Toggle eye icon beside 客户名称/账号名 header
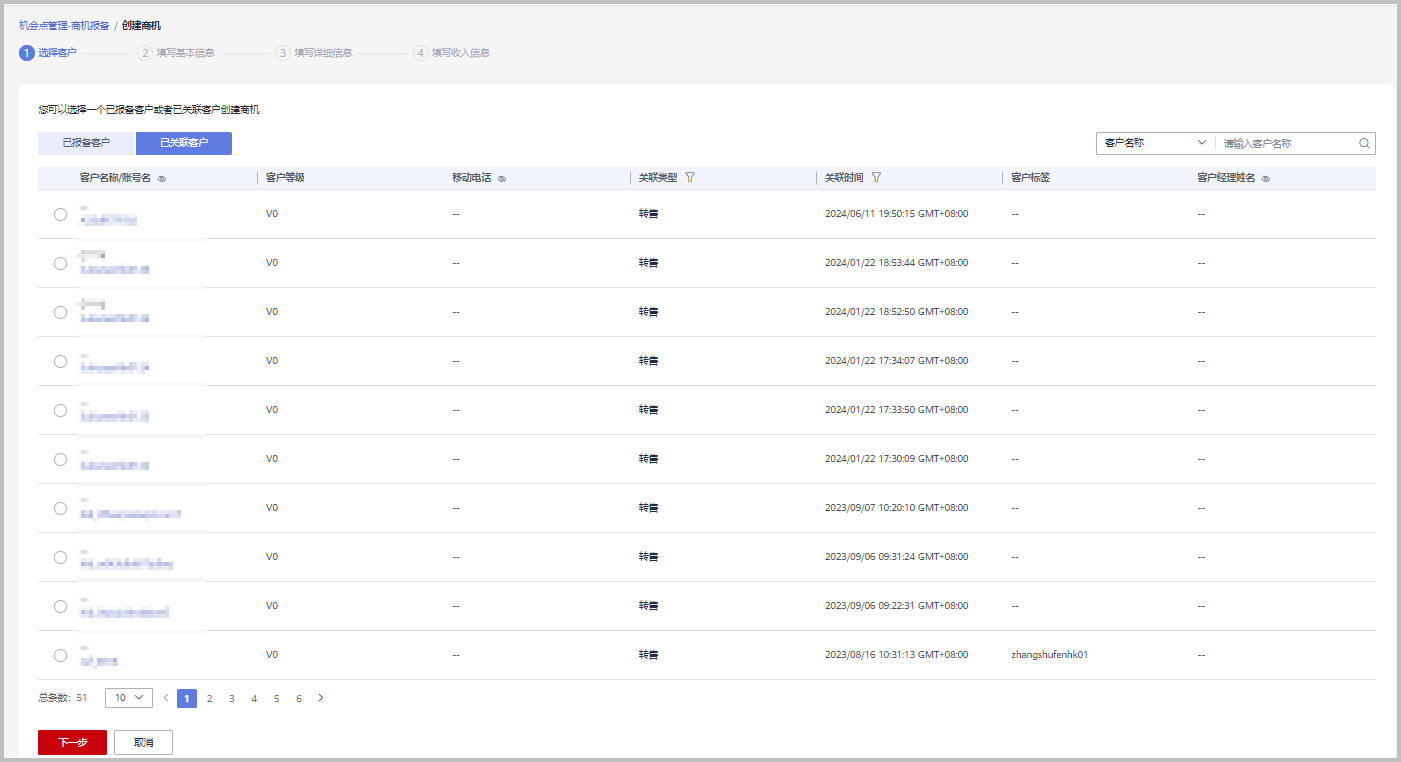This screenshot has height=762, width=1401. (162, 178)
